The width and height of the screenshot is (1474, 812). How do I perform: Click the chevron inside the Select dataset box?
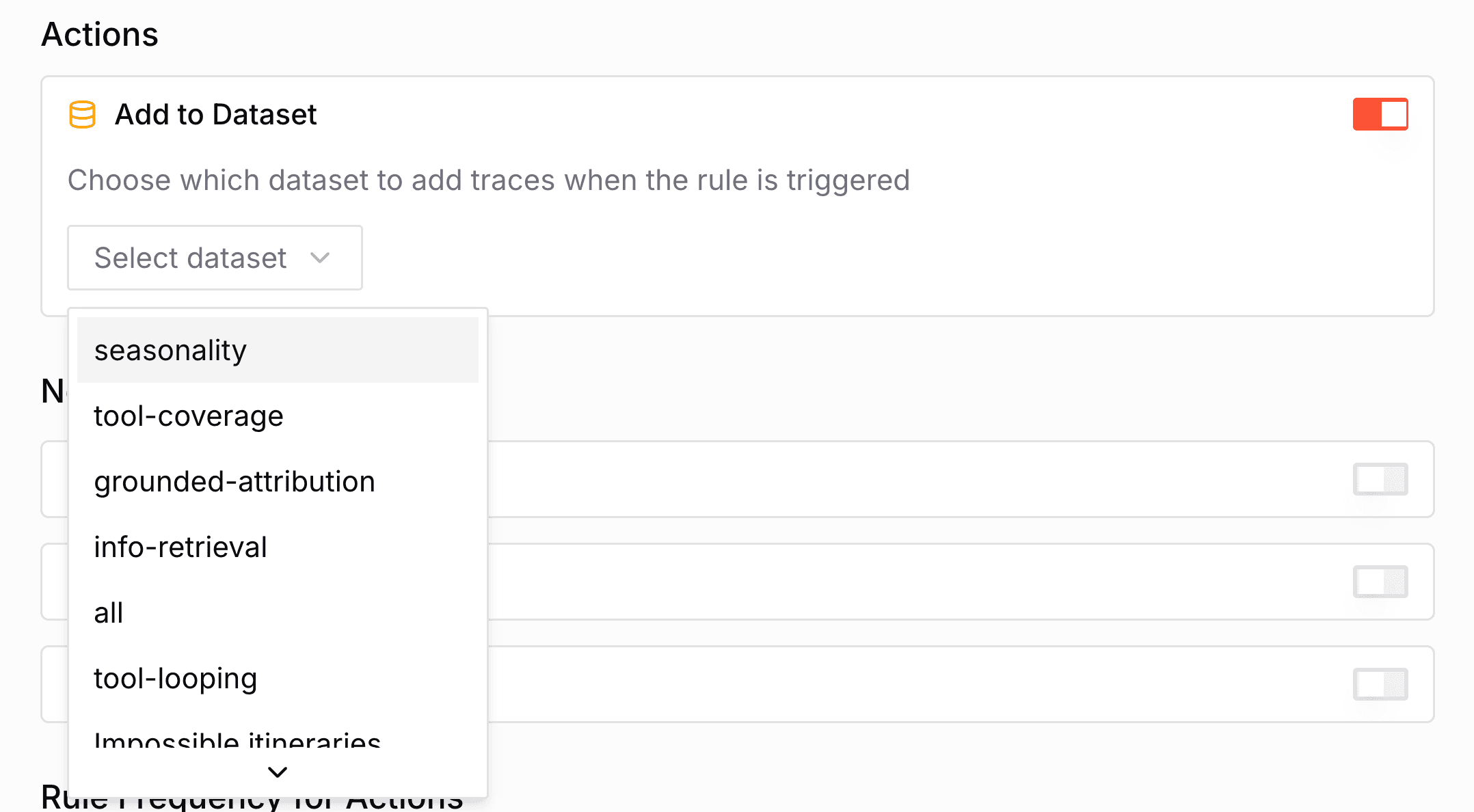[320, 258]
